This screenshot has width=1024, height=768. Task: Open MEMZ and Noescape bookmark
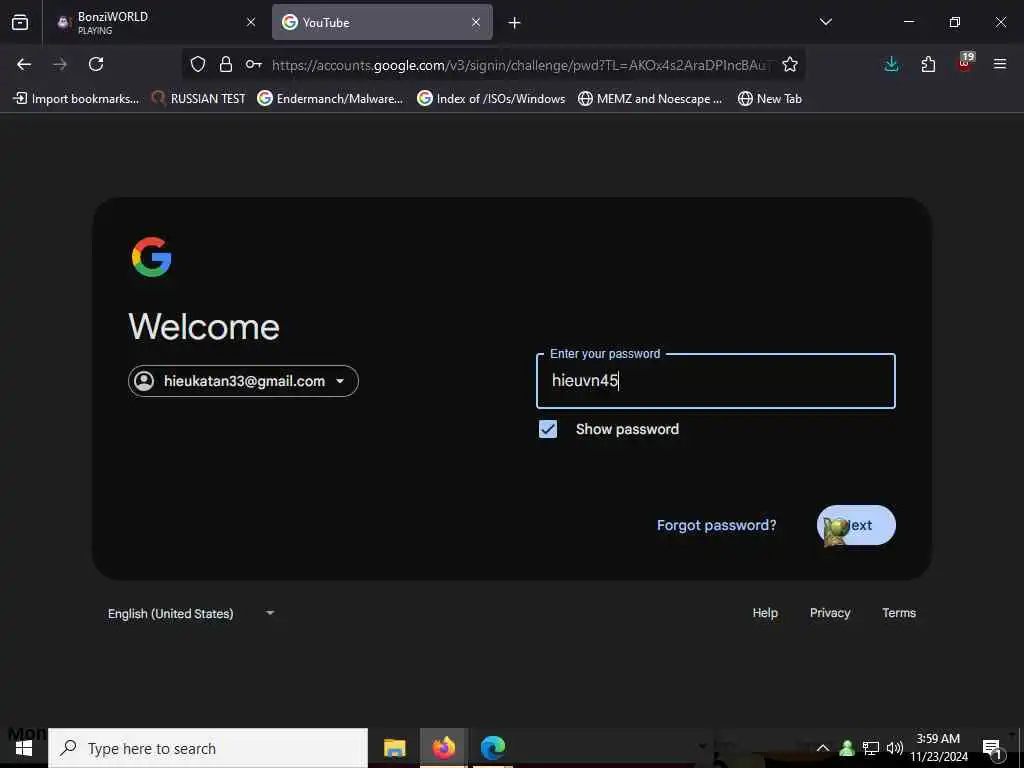[x=650, y=99]
